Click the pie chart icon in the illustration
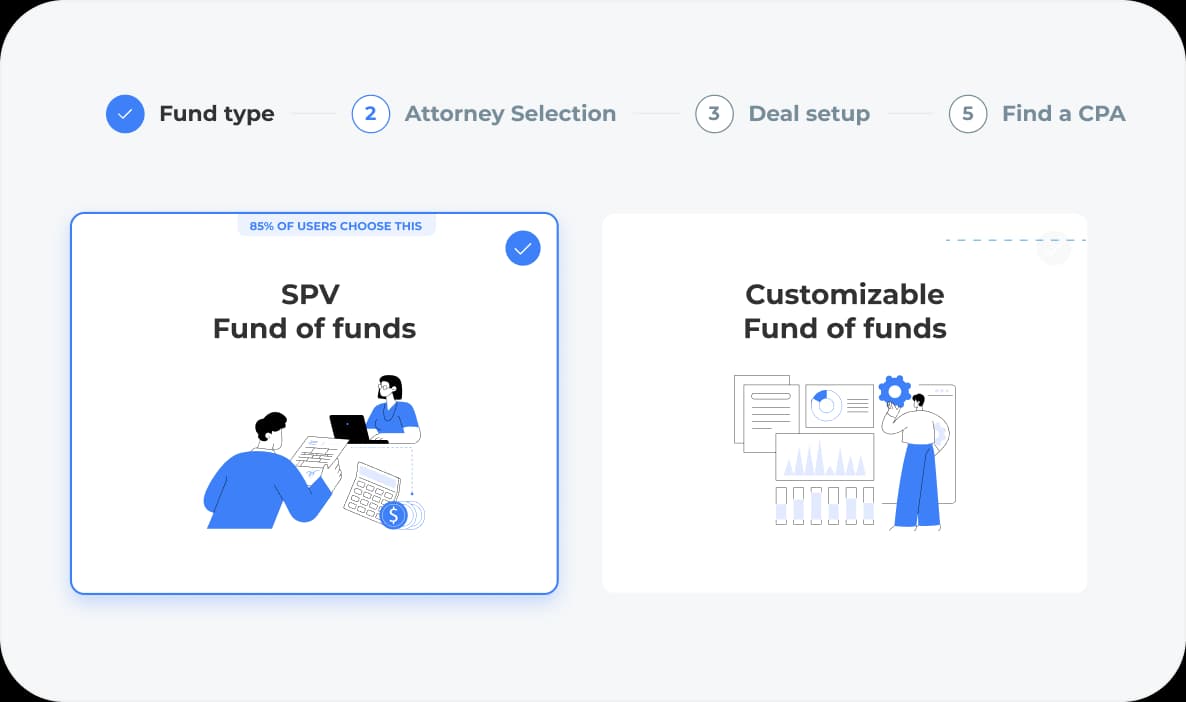 pos(826,404)
